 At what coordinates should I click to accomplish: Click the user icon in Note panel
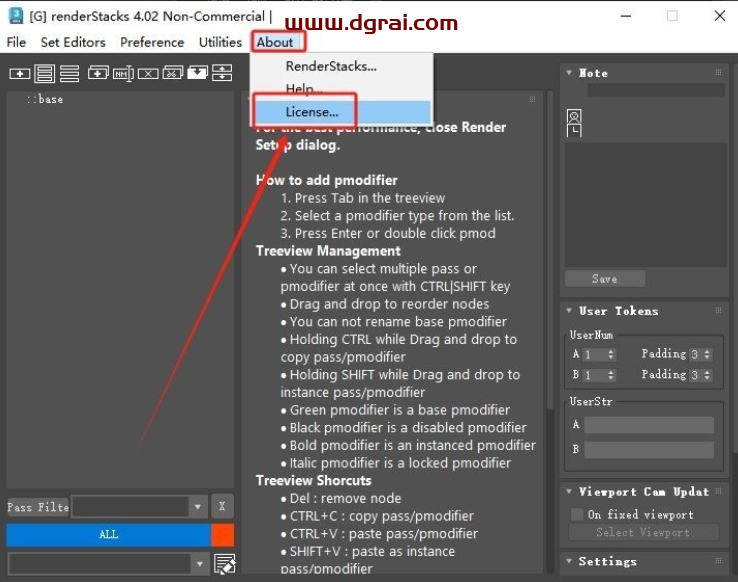tap(574, 116)
